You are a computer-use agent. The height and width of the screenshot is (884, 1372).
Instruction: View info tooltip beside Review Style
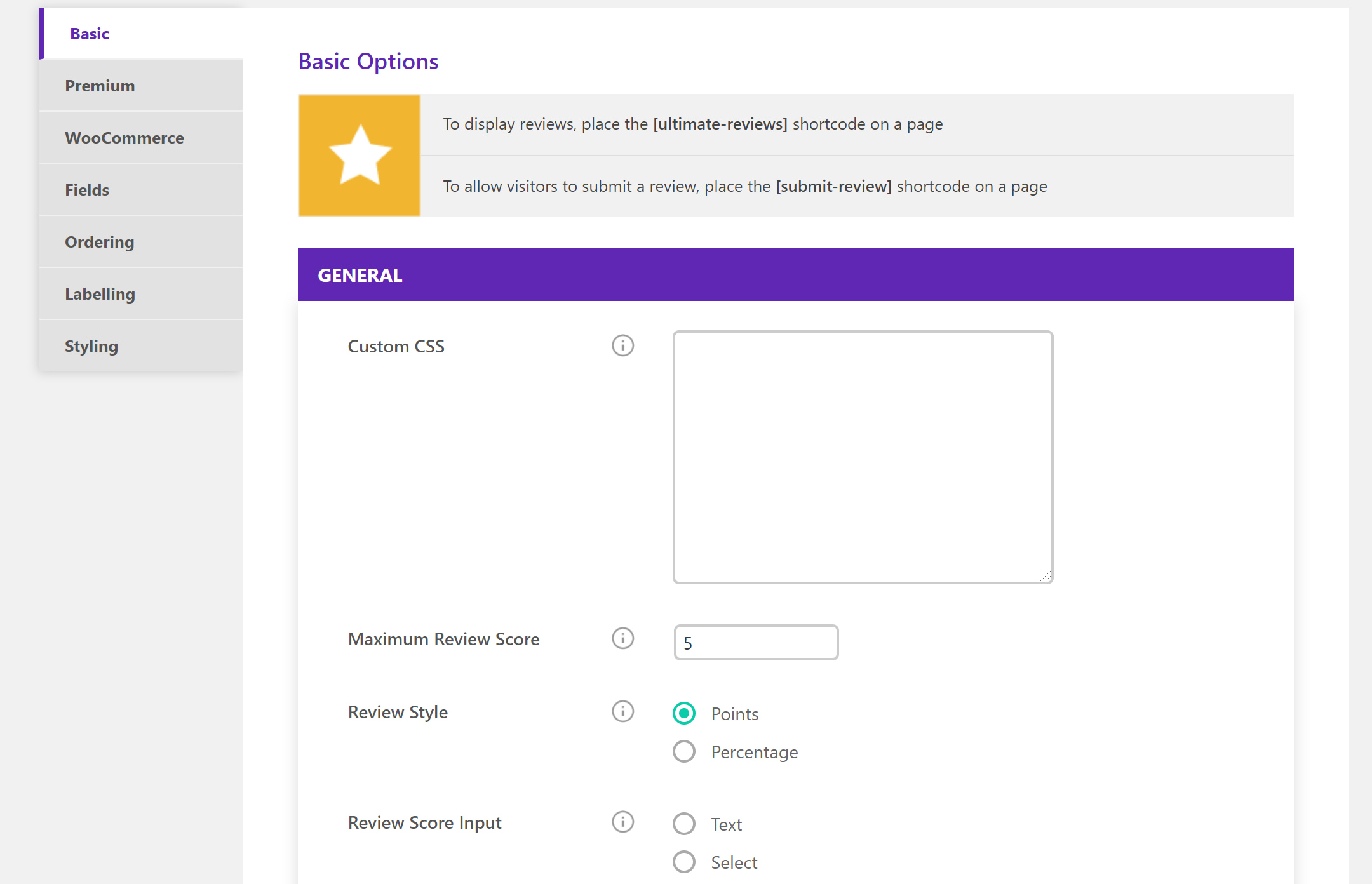click(x=623, y=712)
